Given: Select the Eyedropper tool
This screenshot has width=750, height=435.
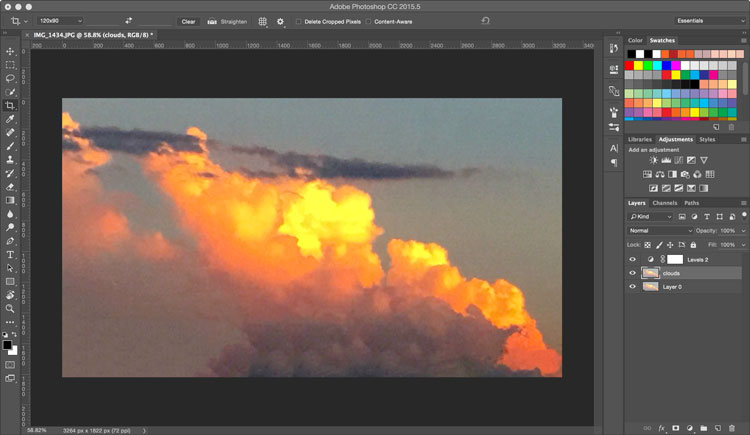Looking at the screenshot, I should tap(10, 119).
